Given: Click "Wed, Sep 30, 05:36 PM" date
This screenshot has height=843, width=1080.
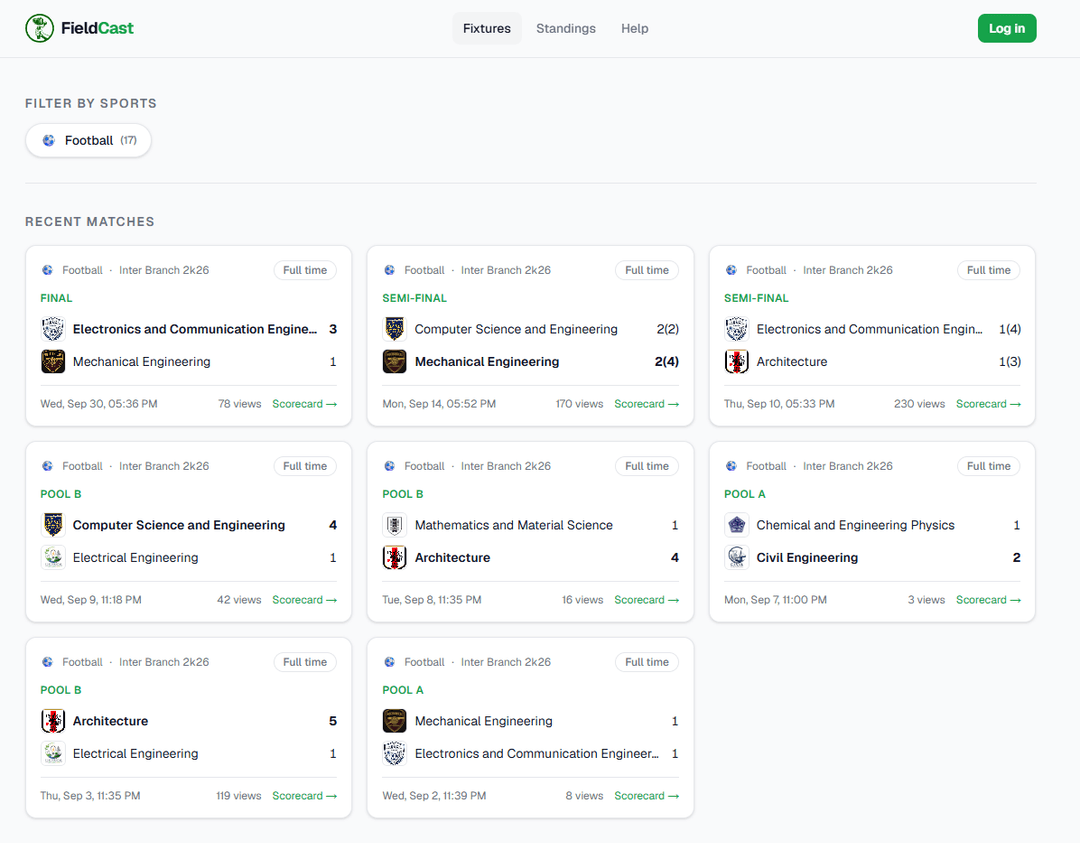Looking at the screenshot, I should tap(98, 404).
